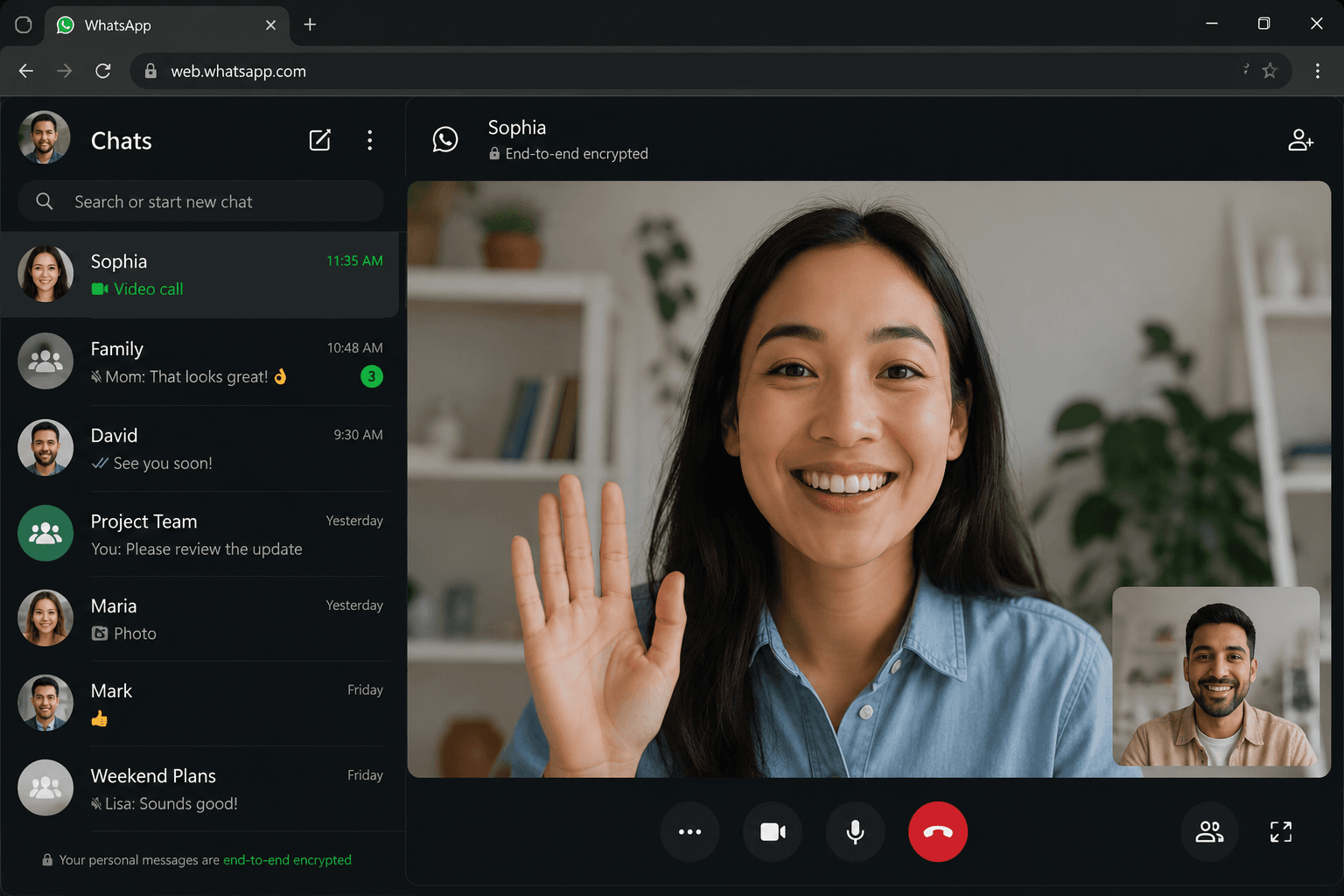Viewport: 1344px width, 896px height.
Task: Click the WhatsApp logo in call header
Action: pyautogui.click(x=445, y=139)
